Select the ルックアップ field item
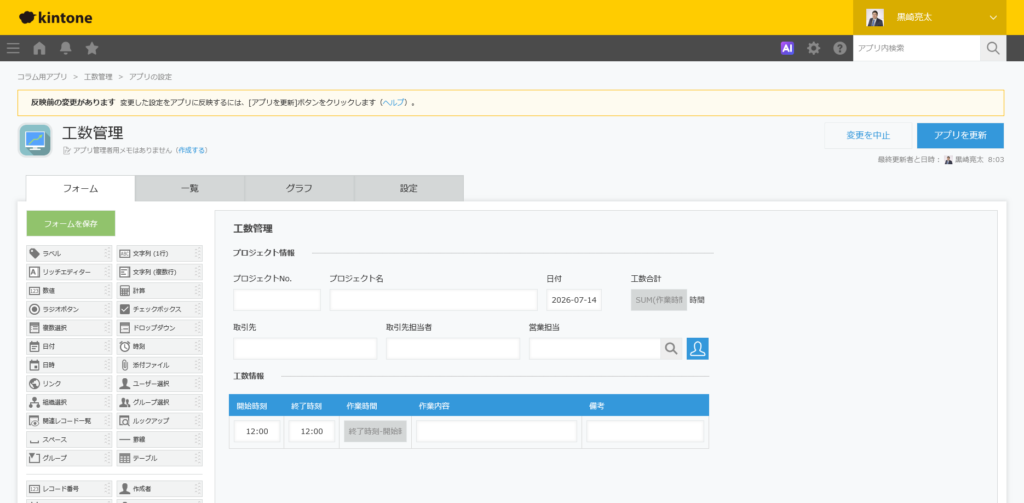Viewport: 1024px width, 503px height. tap(159, 421)
